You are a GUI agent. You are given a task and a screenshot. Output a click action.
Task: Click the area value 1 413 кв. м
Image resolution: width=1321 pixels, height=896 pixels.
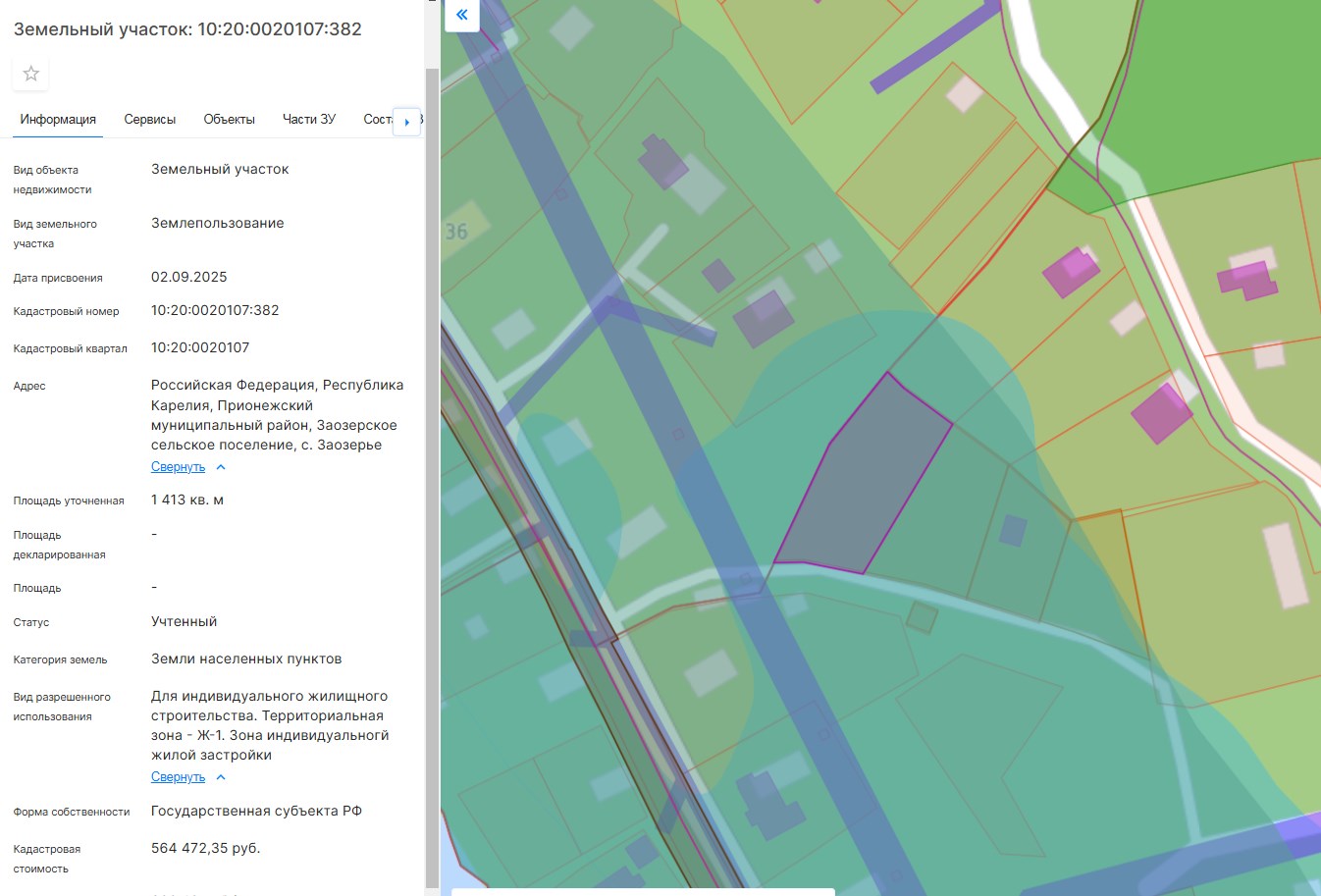187,500
